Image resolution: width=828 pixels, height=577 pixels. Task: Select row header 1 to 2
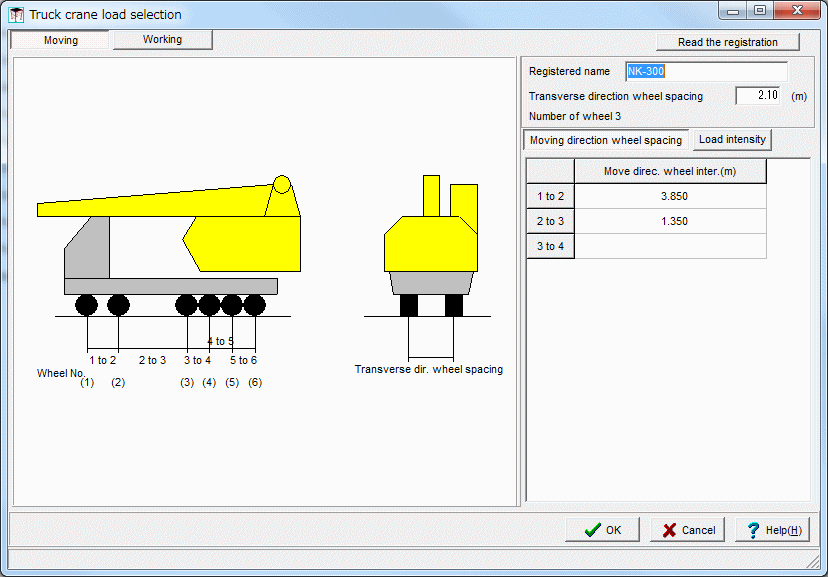click(x=550, y=196)
